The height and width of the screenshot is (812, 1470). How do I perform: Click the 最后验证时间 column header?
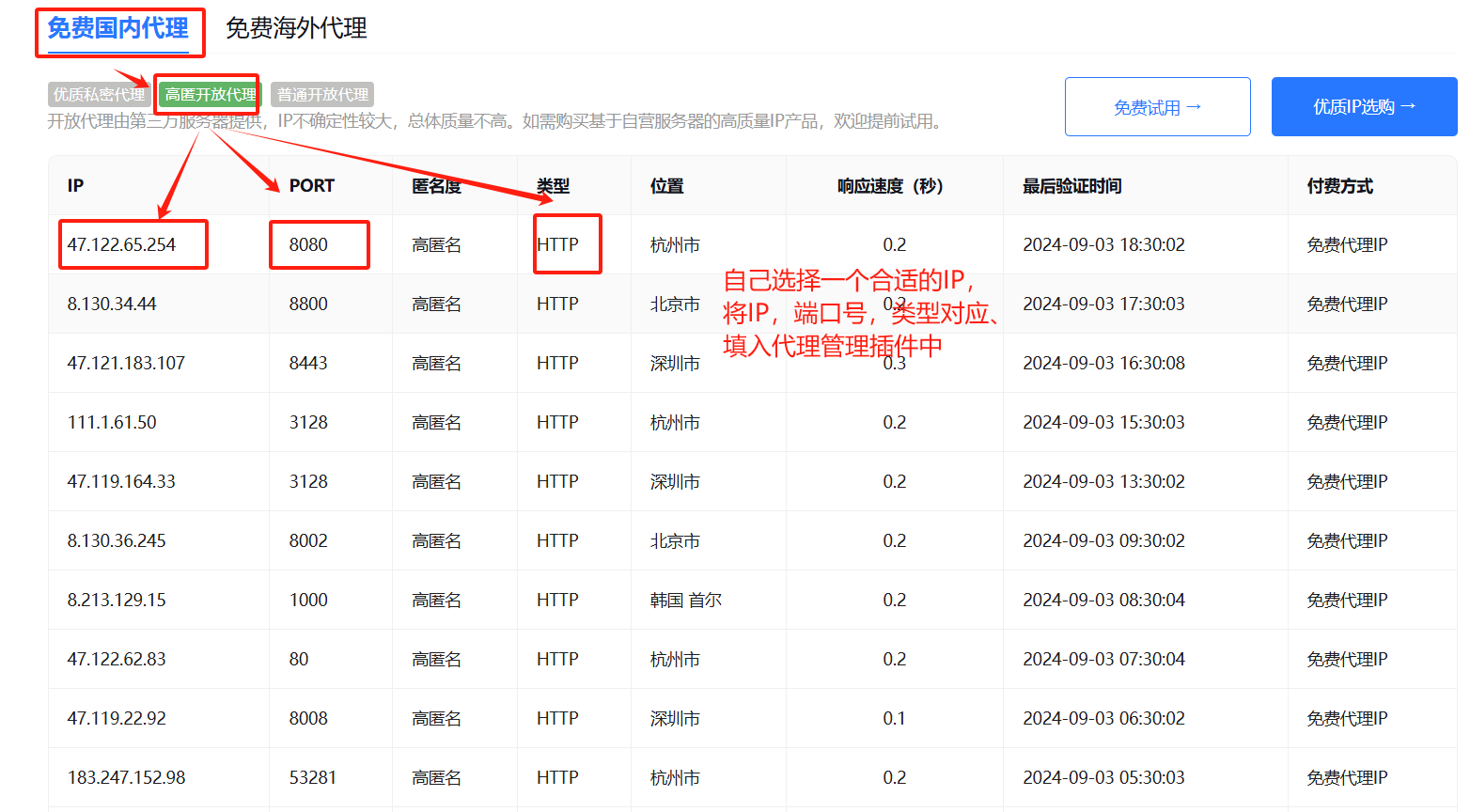(1072, 186)
